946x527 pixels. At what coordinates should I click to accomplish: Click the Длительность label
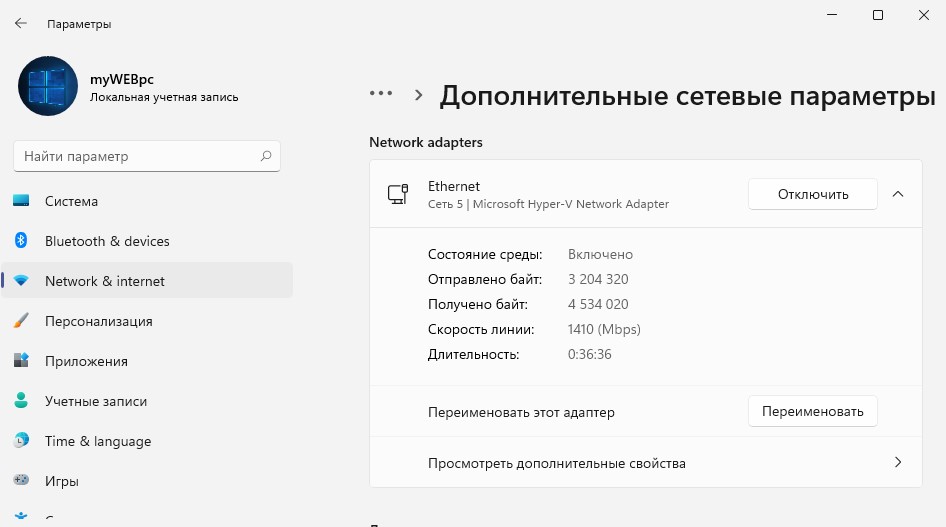(x=474, y=354)
